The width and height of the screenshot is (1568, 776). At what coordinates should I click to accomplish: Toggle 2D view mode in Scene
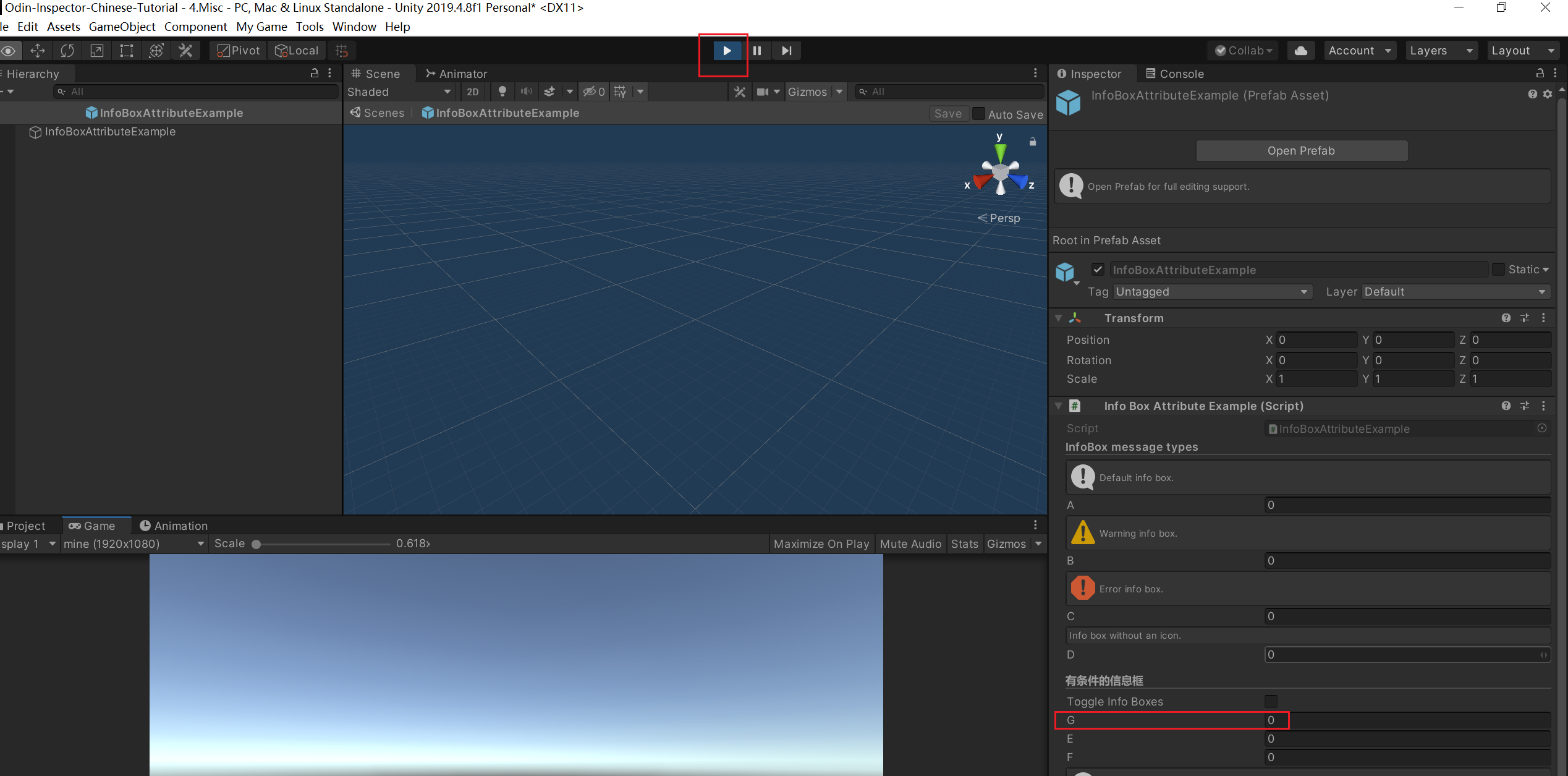tap(473, 92)
